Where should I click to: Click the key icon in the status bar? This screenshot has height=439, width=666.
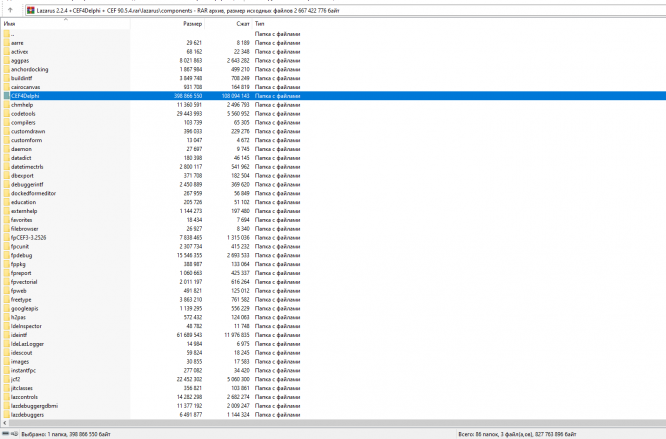(14, 434)
